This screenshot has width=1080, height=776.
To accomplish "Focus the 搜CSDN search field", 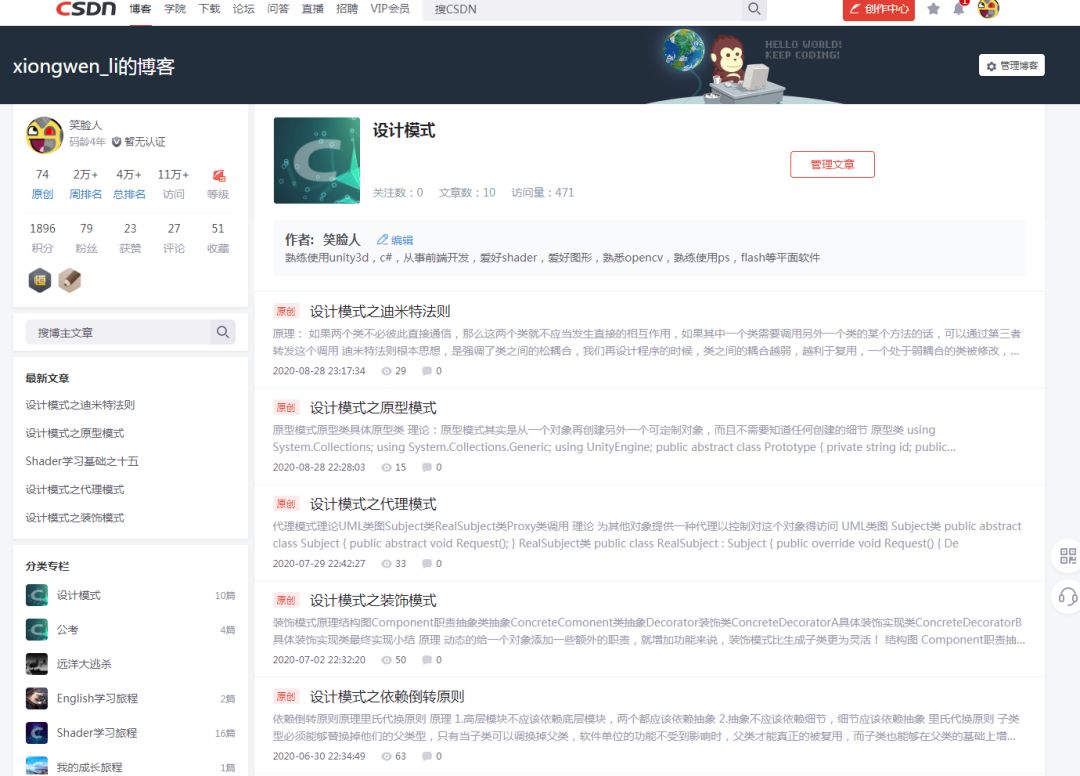I will coord(584,9).
